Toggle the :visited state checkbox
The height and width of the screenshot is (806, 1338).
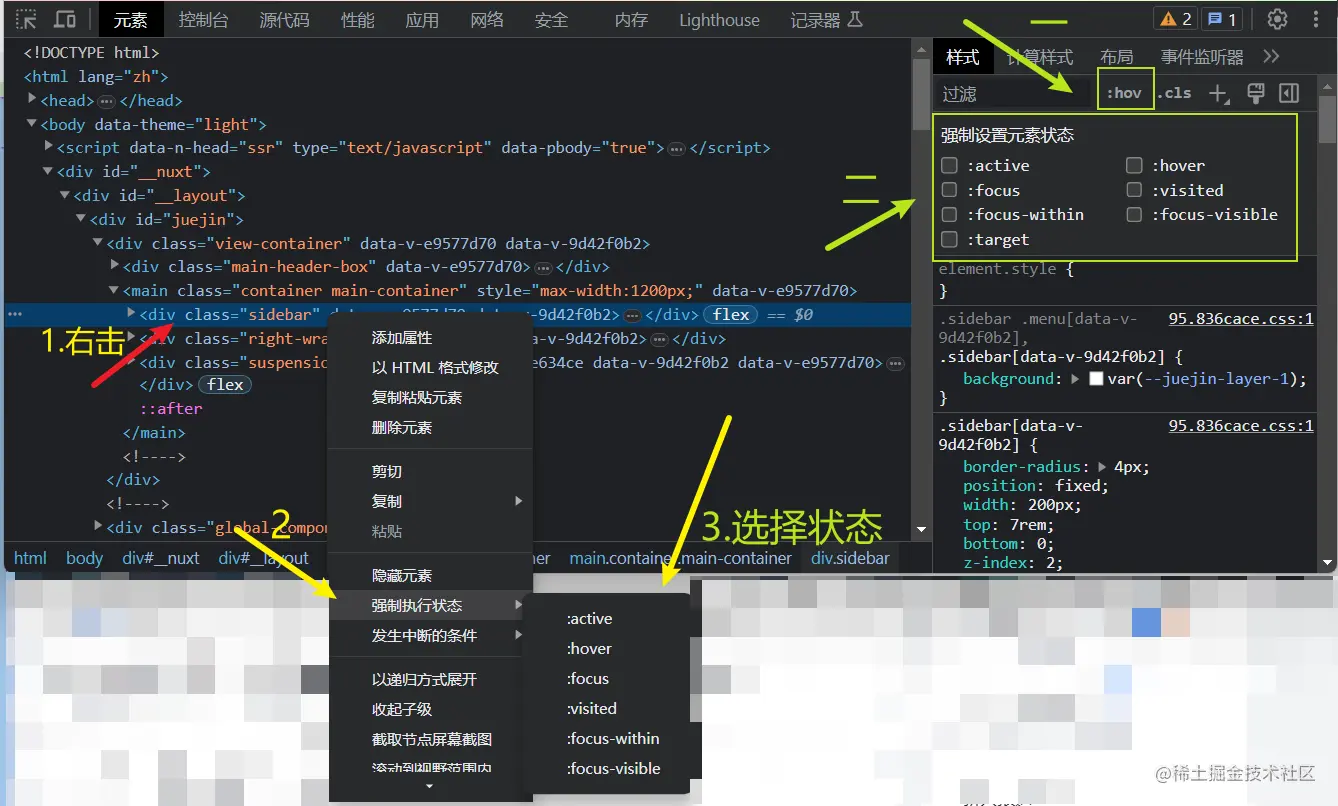1134,190
